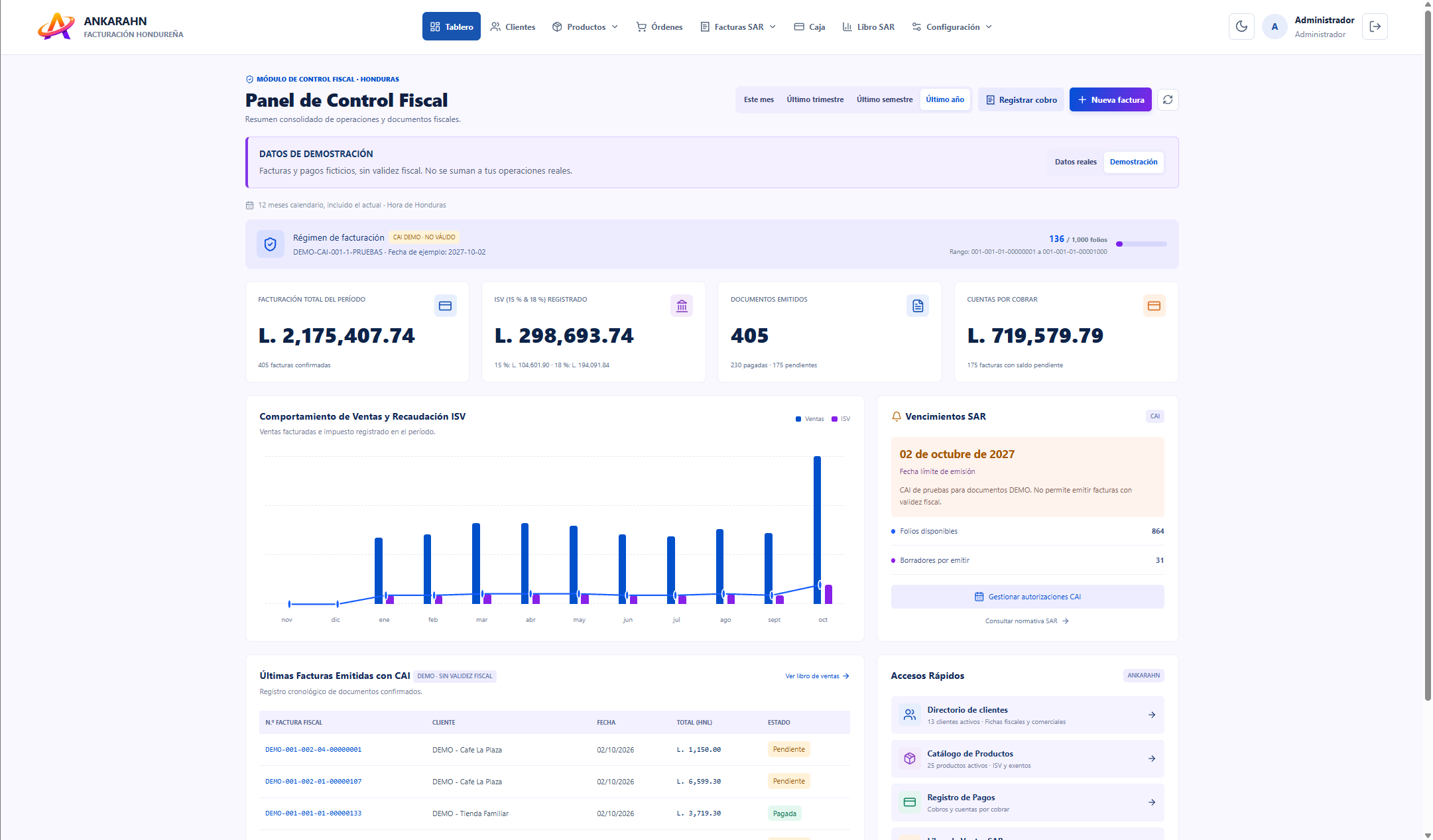
Task: Select the Demostración data toggle
Action: pyautogui.click(x=1133, y=162)
